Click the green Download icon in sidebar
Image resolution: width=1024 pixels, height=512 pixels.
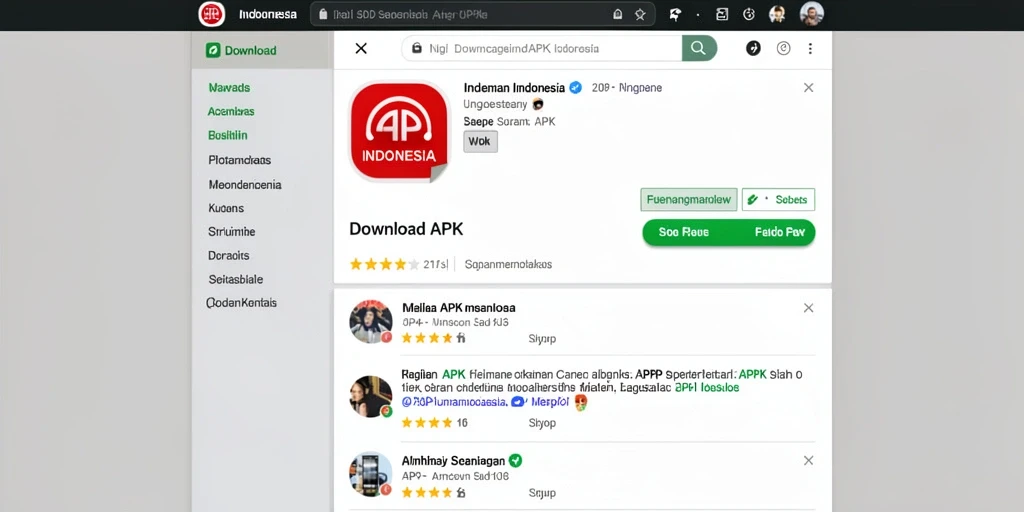pyautogui.click(x=213, y=50)
